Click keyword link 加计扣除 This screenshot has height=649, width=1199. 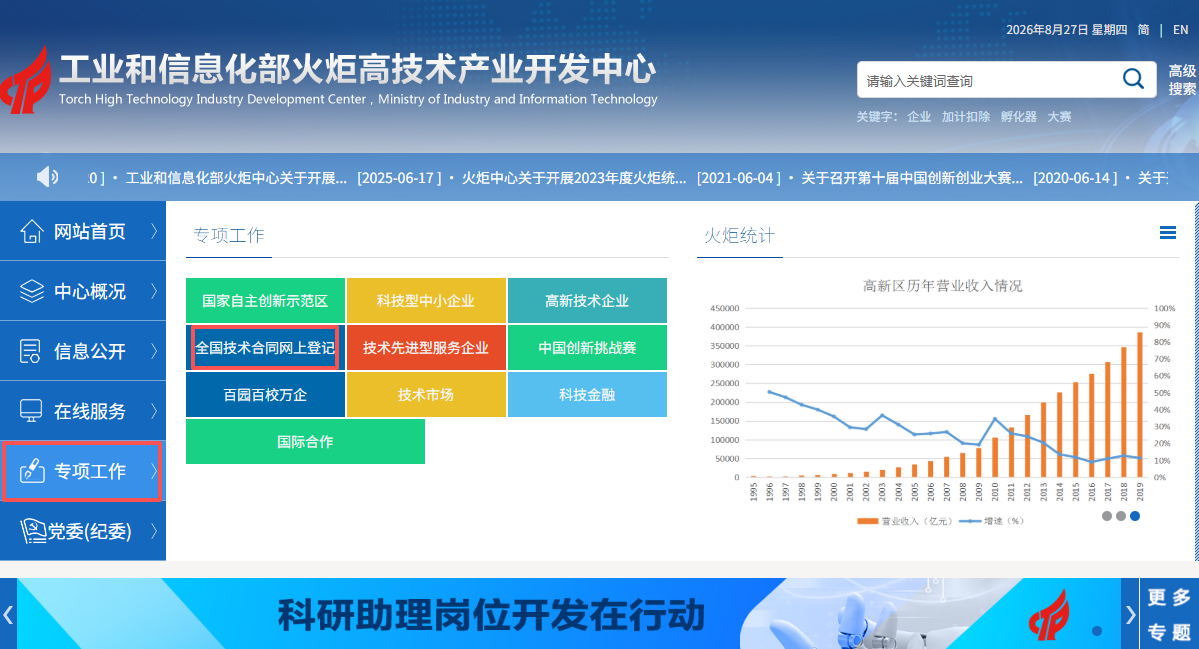(966, 117)
